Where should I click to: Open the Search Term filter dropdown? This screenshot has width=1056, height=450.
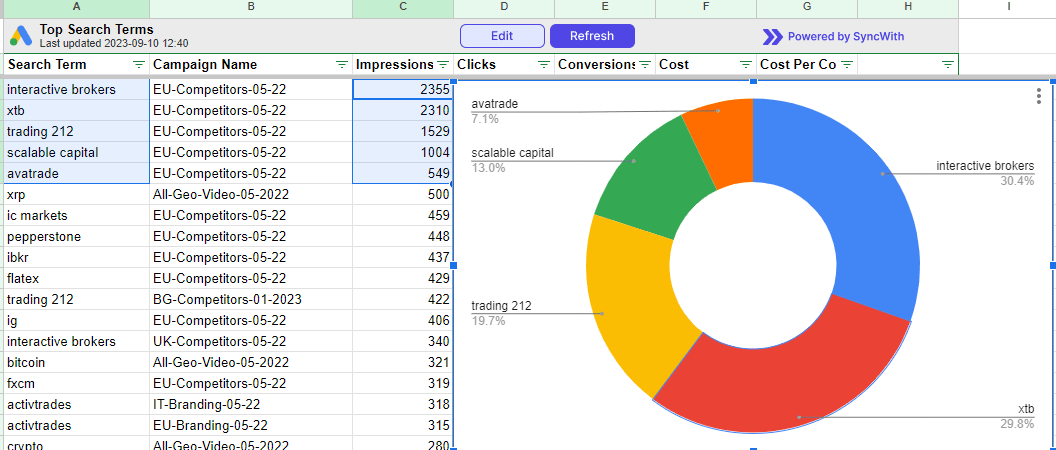point(139,65)
